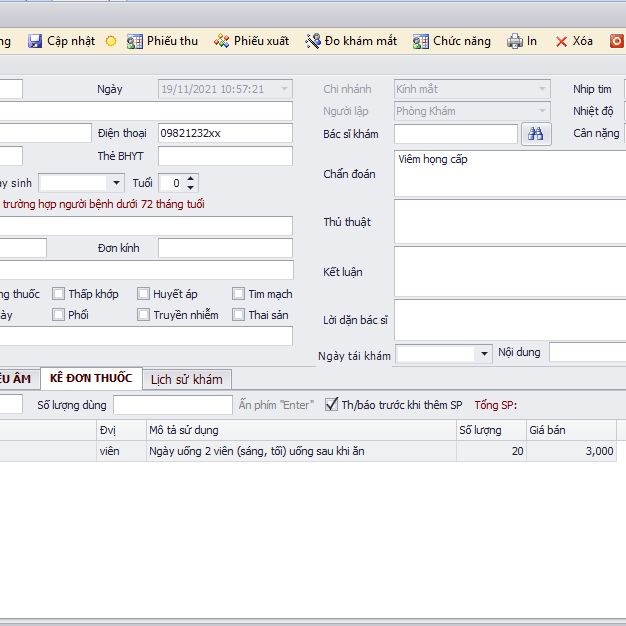626x626 pixels.
Task: Tick the Tim mạch checkbox
Action: (239, 294)
